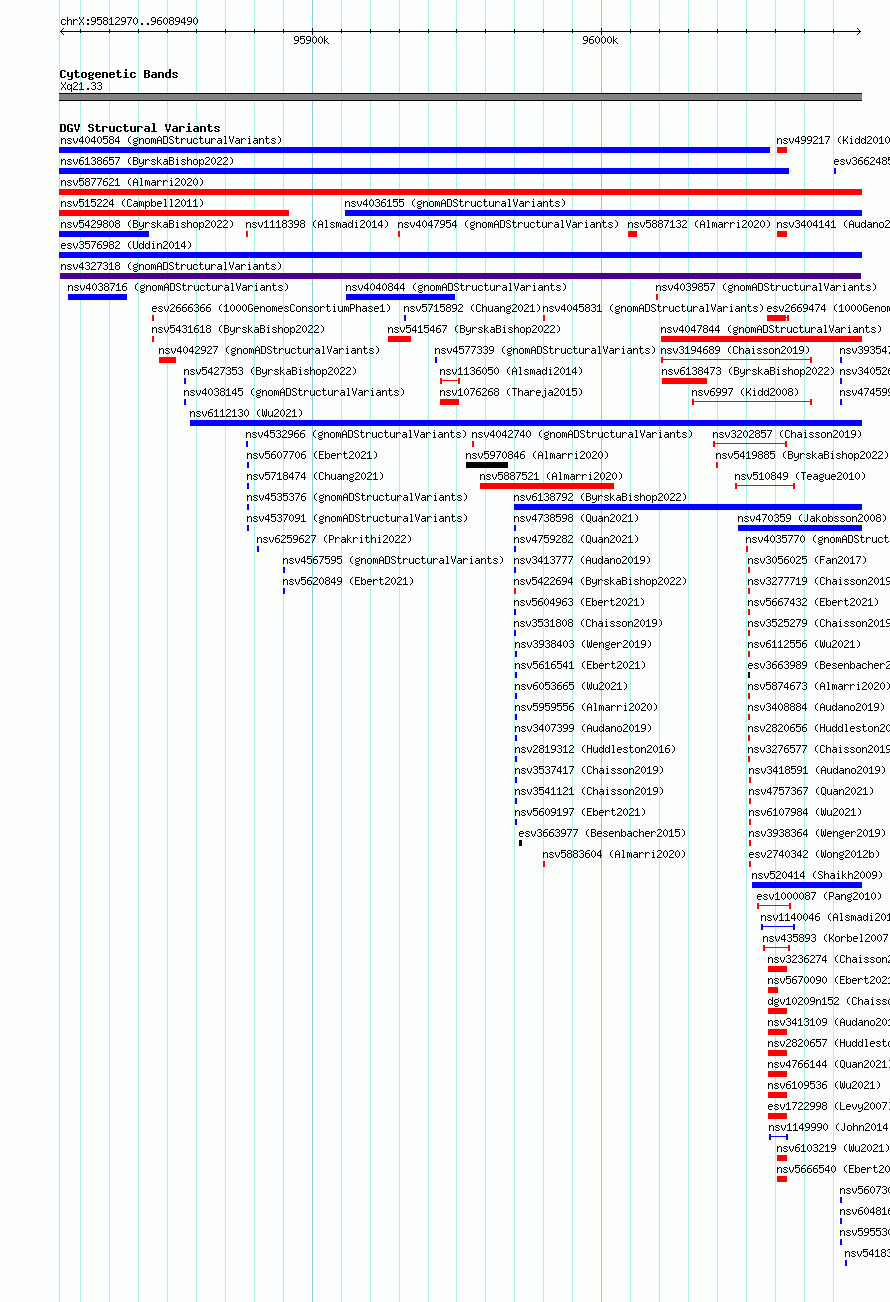Click the blue bar under nsv4040584

(415, 150)
